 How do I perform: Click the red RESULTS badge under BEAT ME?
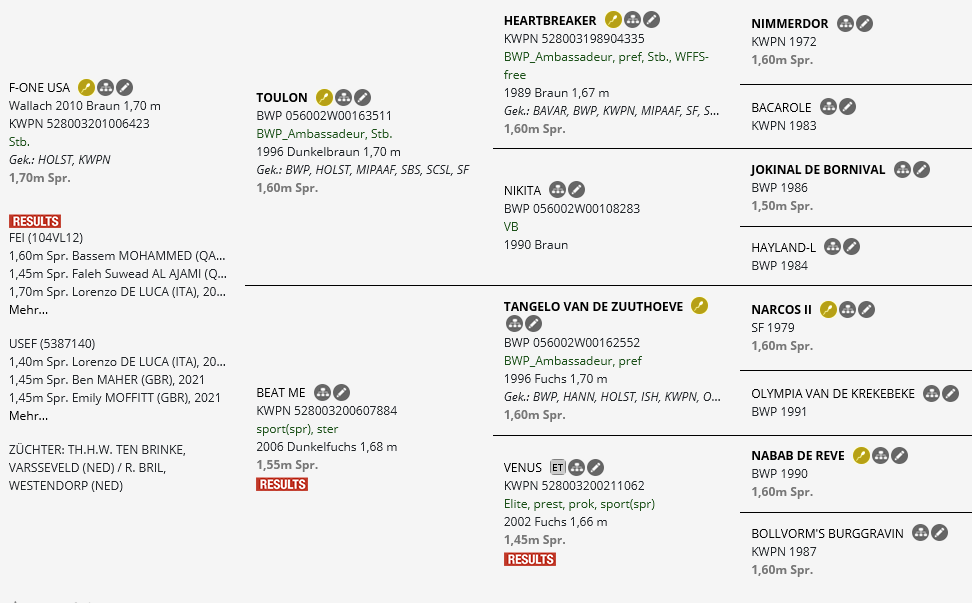point(282,484)
